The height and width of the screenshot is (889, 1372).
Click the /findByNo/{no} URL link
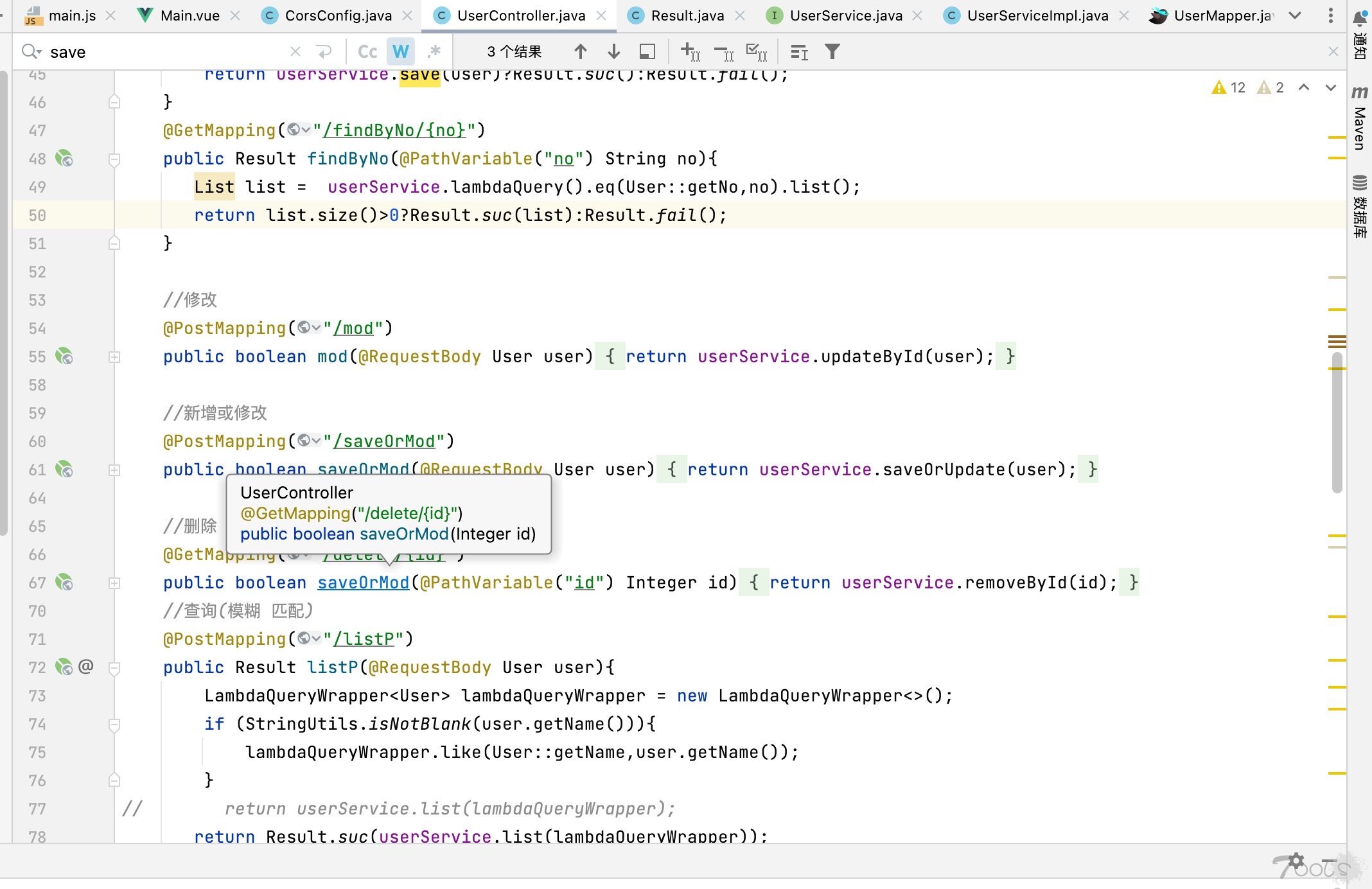(x=394, y=130)
